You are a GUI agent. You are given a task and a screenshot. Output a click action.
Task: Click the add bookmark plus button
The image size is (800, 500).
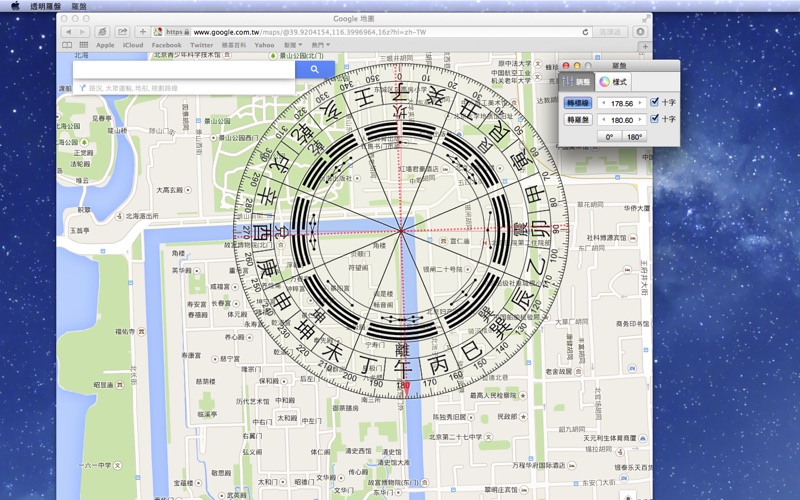point(143,32)
